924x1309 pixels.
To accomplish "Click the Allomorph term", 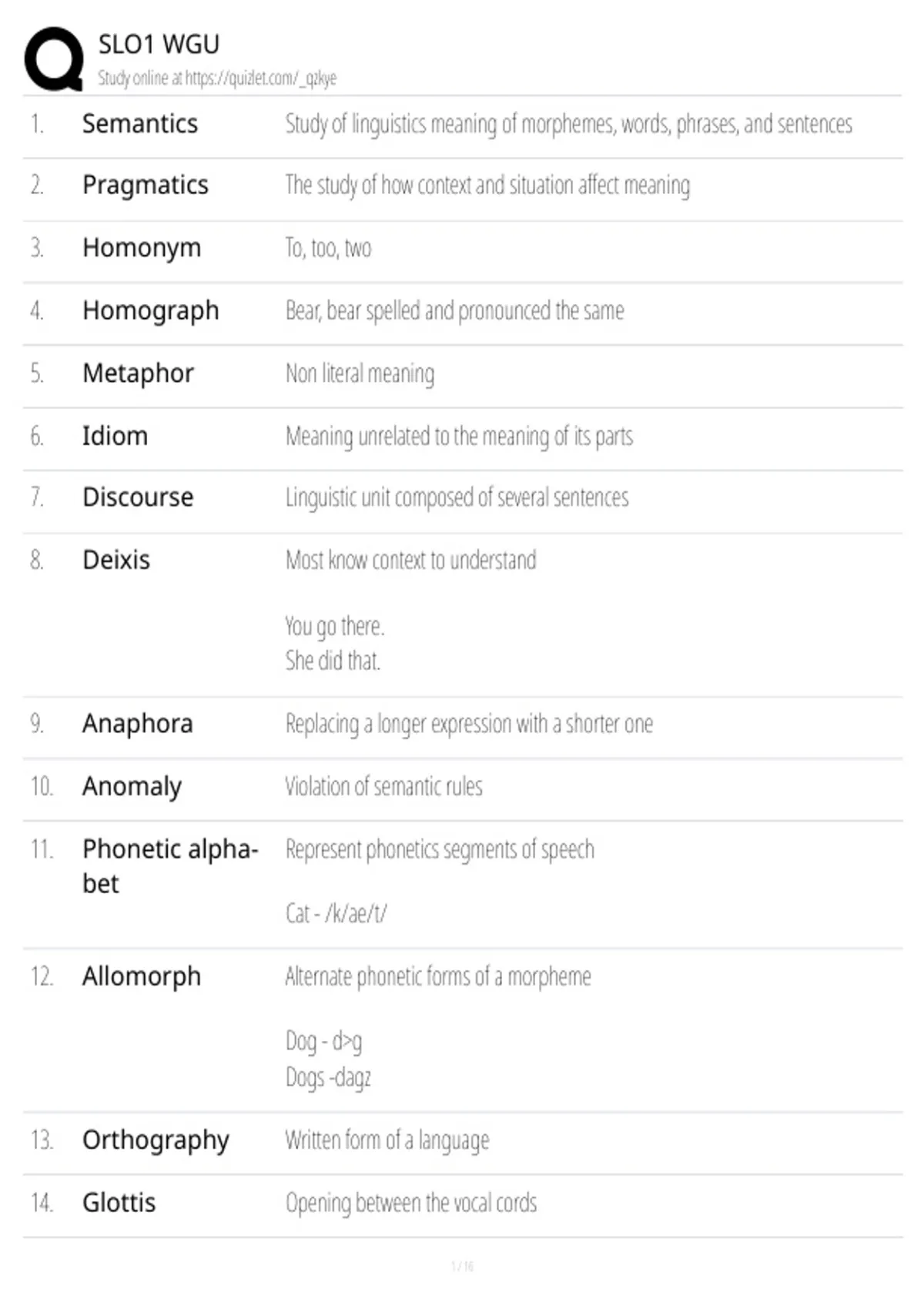I will pyautogui.click(x=142, y=976).
